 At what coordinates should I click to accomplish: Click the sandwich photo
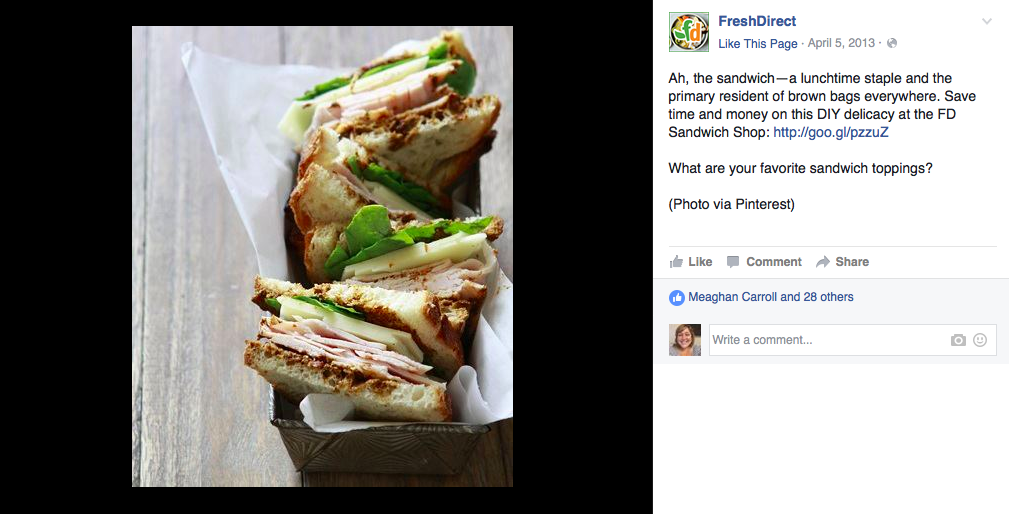tap(322, 256)
